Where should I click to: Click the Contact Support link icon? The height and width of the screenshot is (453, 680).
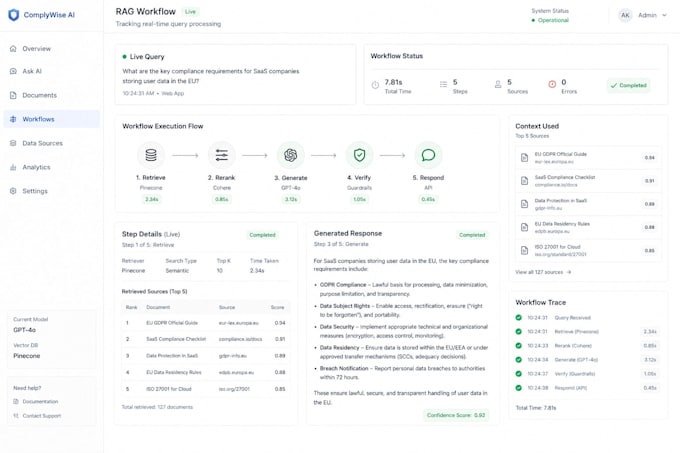point(16,416)
